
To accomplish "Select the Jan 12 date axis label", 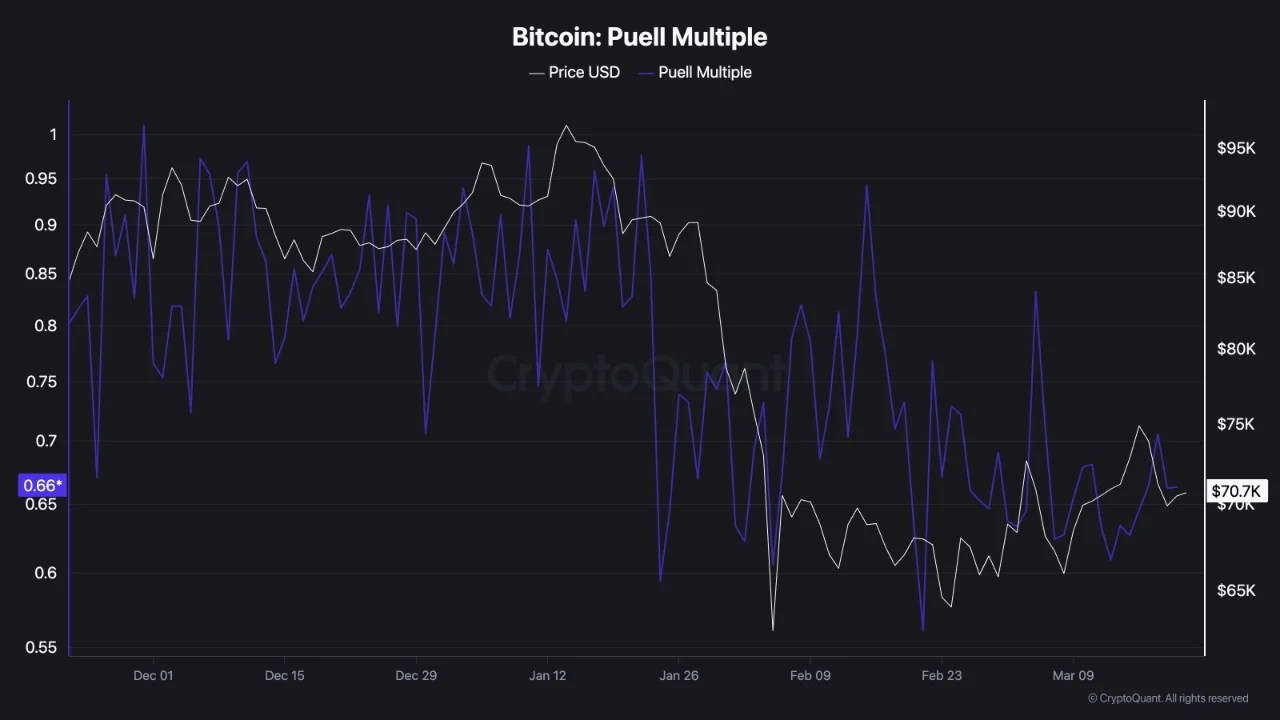I will click(x=547, y=675).
